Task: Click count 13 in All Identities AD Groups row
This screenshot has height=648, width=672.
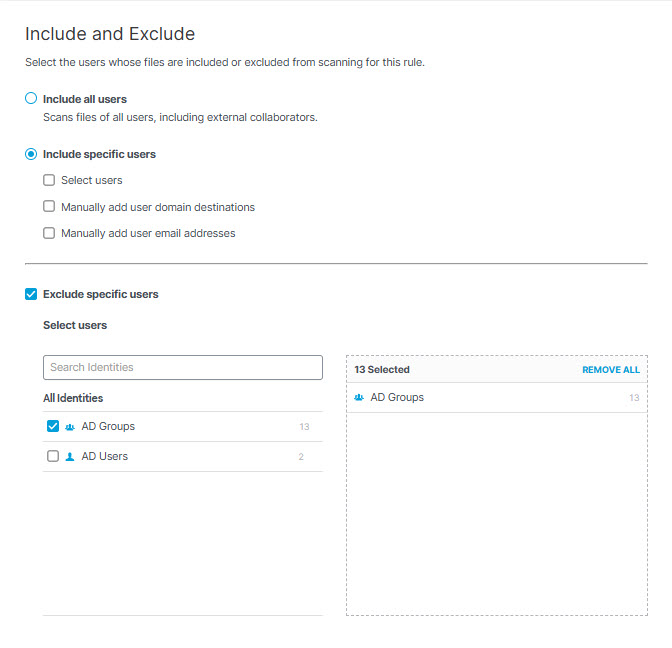Action: [304, 427]
